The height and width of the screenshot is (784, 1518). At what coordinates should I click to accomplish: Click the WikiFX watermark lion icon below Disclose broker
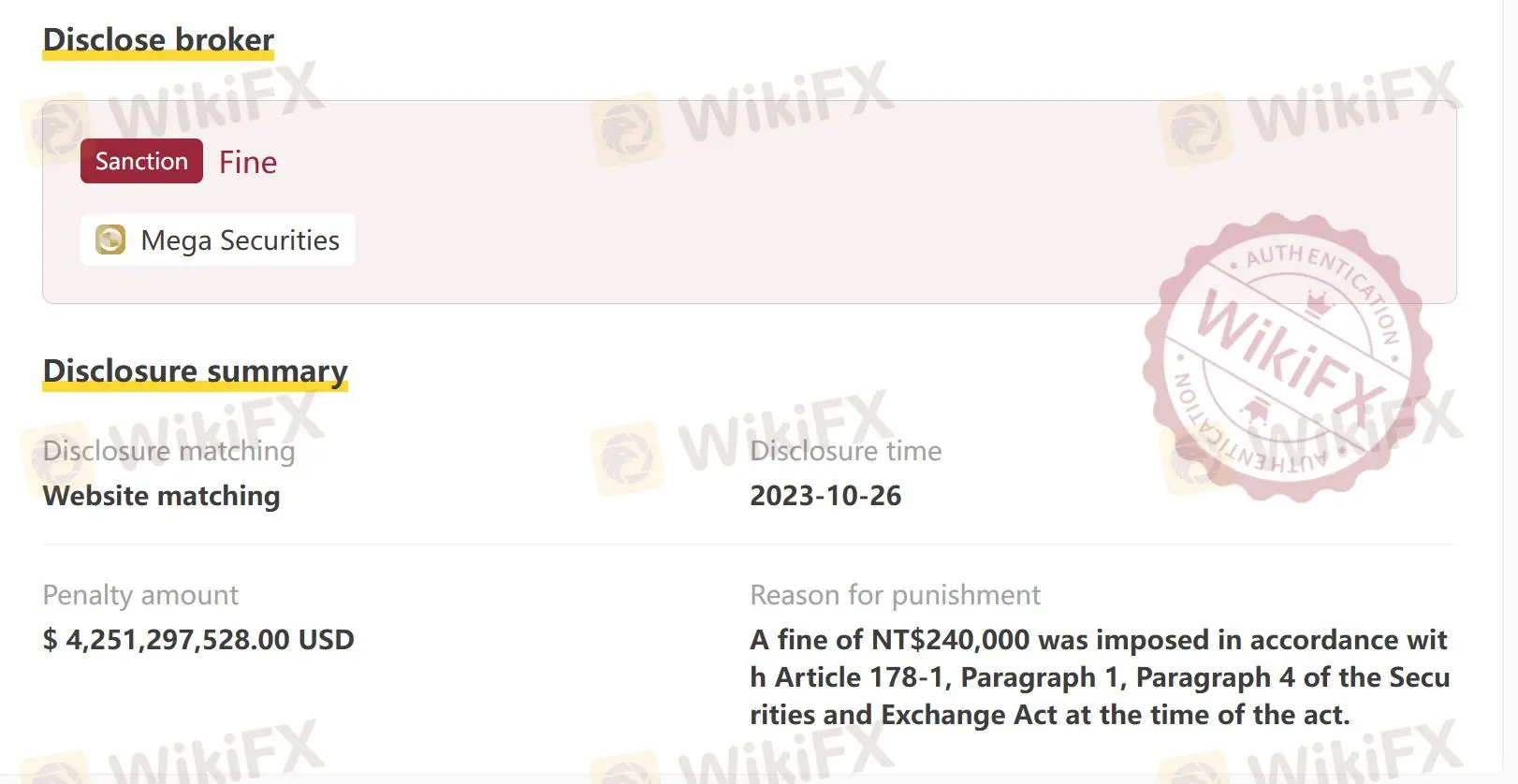click(x=54, y=129)
